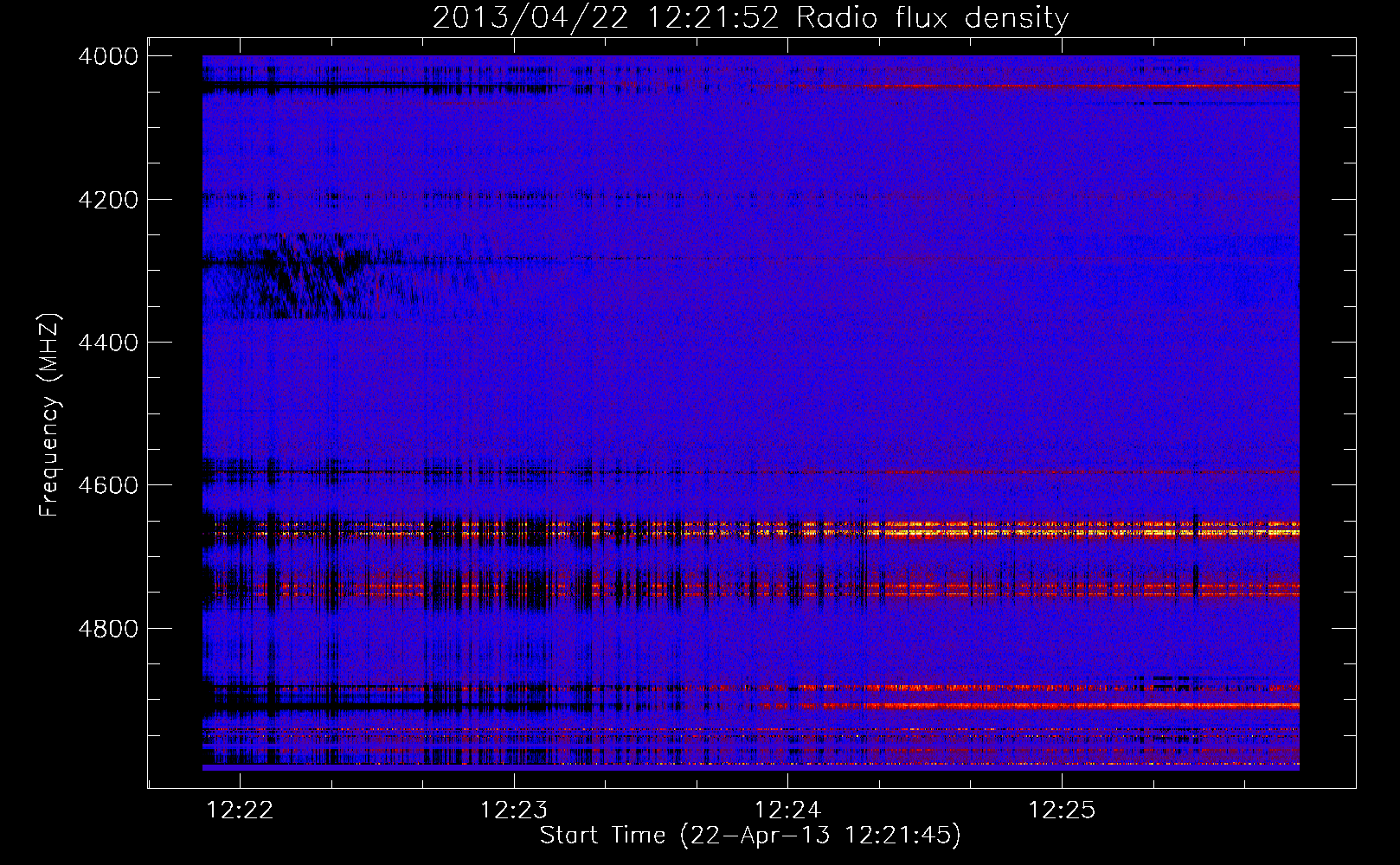This screenshot has width=1400, height=865.
Task: Click the plot title "2013/04/22 12:21:52 Radio flux density"
Action: point(750,17)
